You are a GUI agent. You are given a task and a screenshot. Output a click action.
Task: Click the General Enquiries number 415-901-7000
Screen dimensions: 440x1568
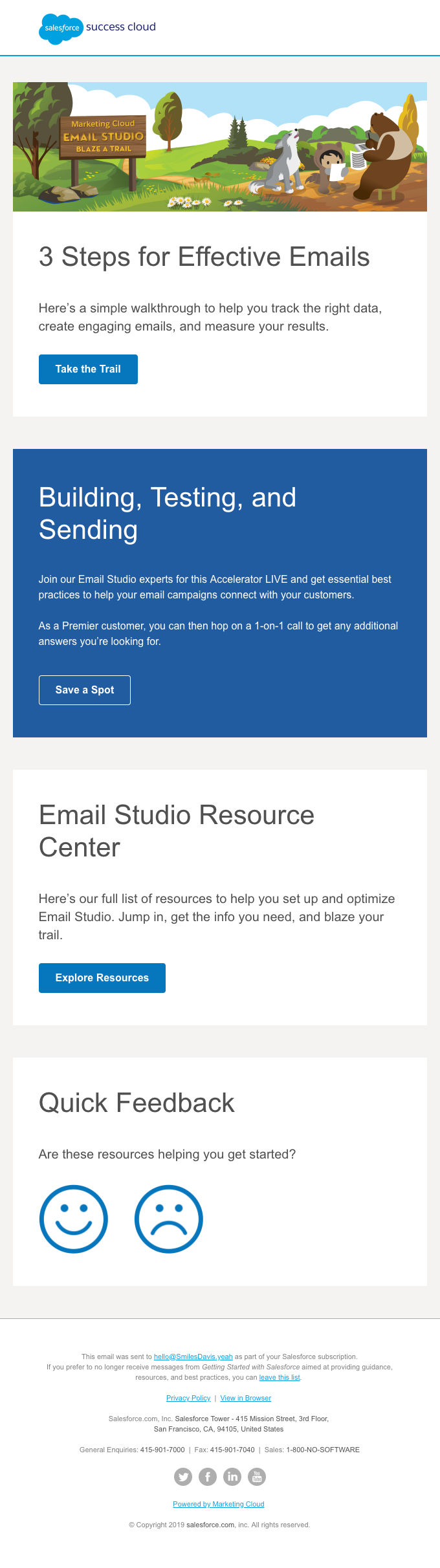click(162, 1450)
